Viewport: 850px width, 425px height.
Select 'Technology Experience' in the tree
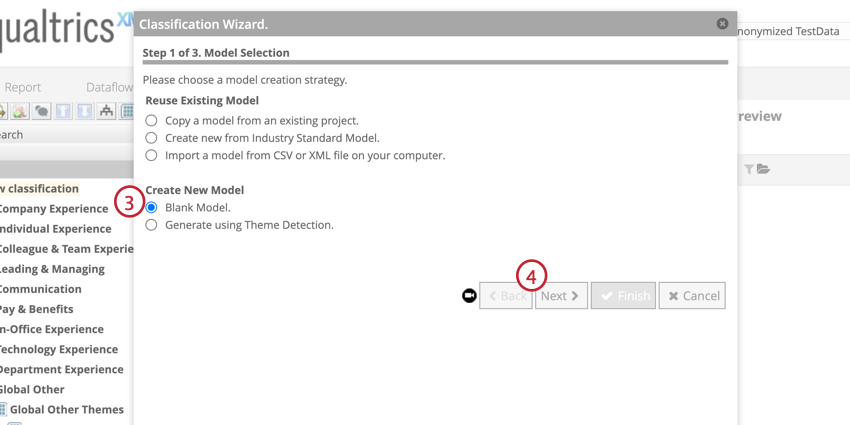click(59, 349)
